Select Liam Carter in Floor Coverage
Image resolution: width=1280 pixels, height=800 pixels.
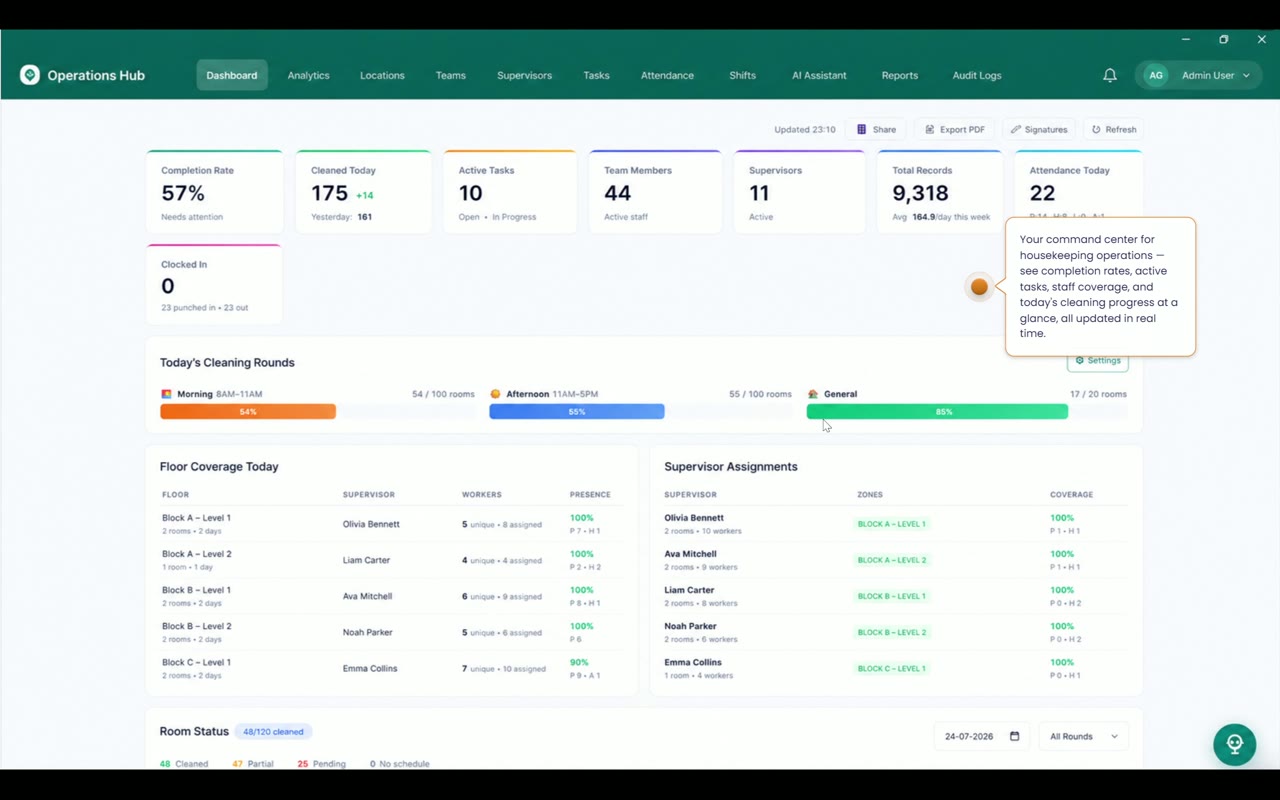pos(366,560)
